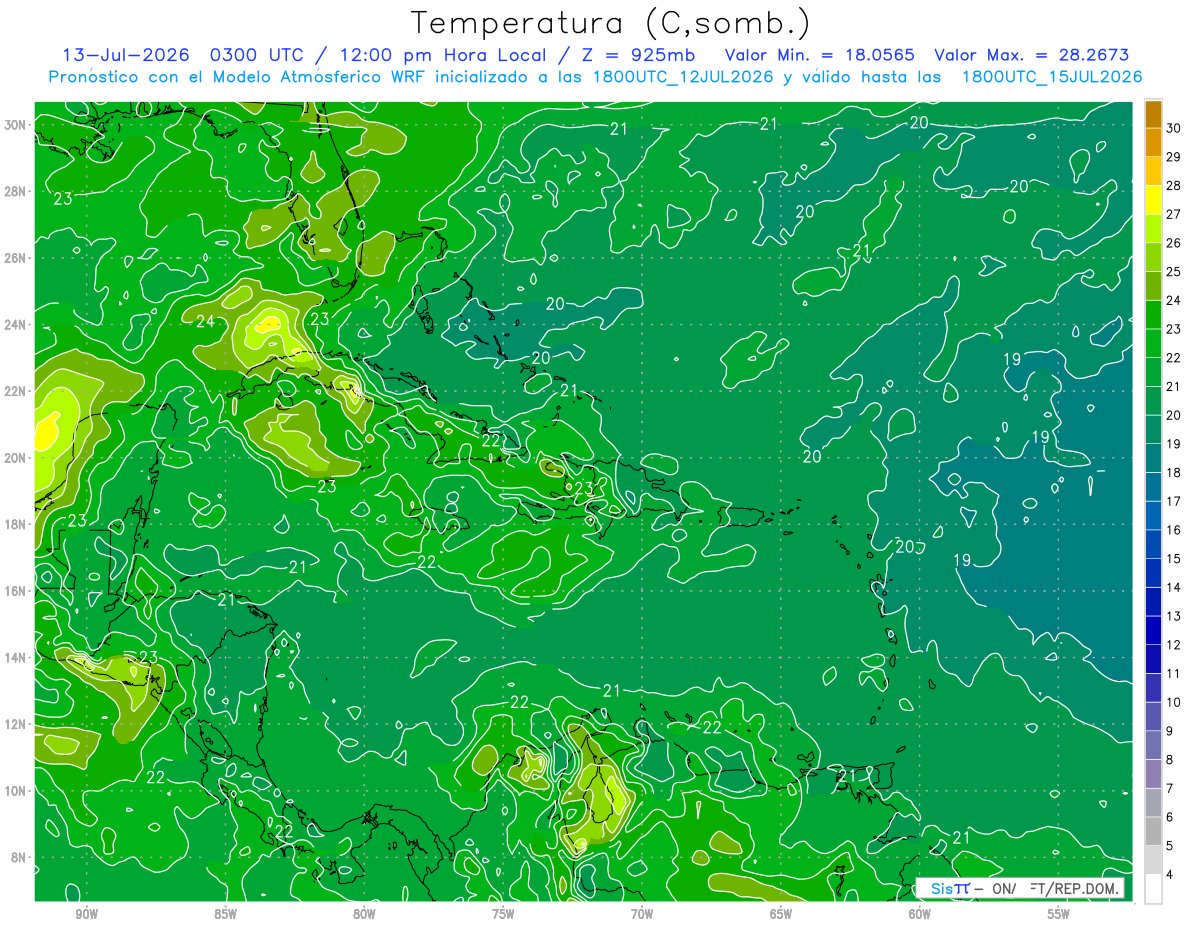
Task: Click the latitude label "12N"
Action: tap(16, 724)
